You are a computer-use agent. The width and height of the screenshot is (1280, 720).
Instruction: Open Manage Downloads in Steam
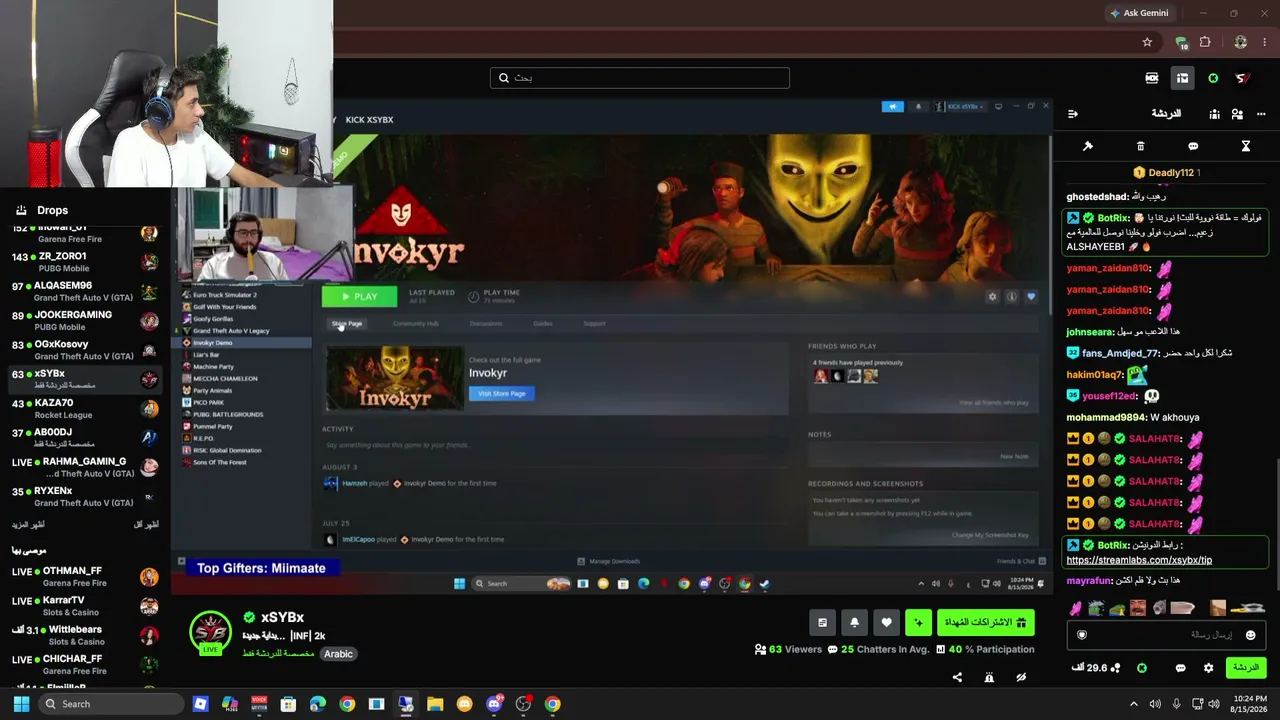(609, 561)
